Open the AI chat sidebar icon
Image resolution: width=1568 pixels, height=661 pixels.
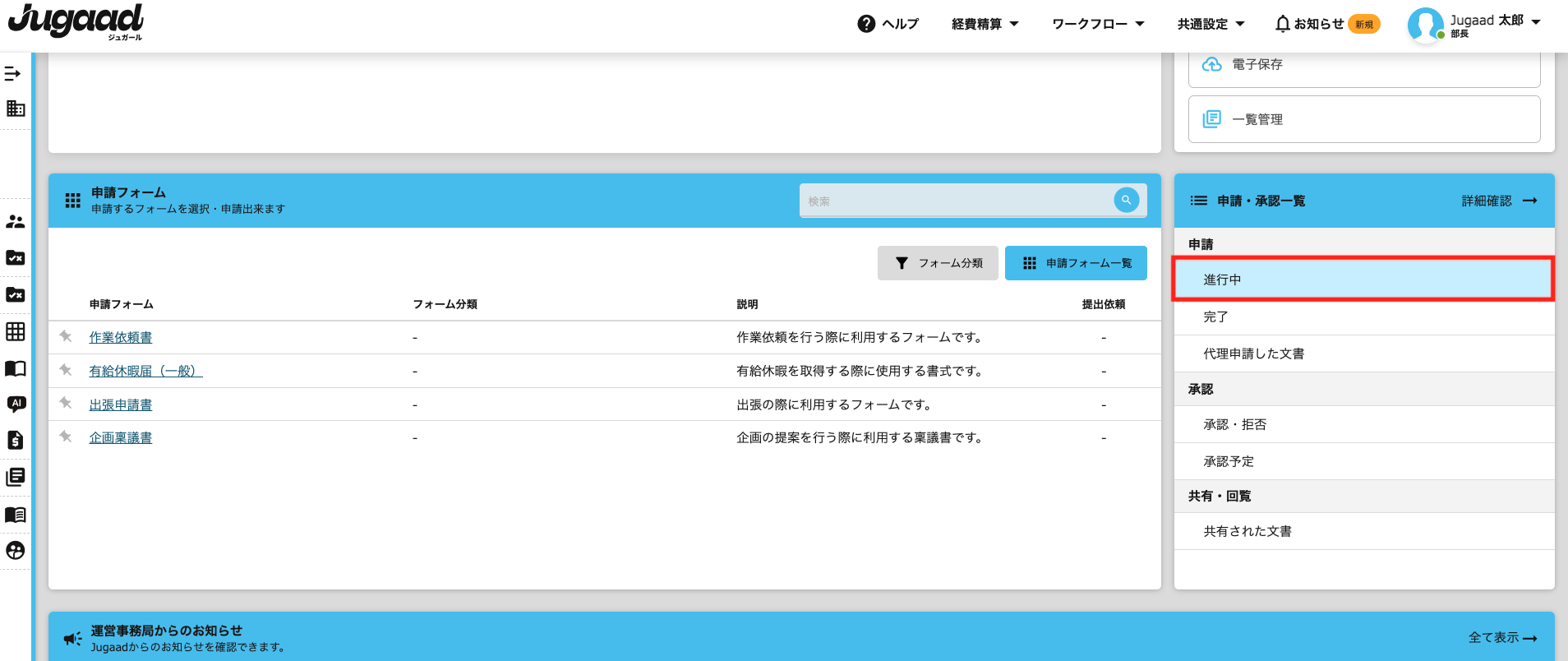pyautogui.click(x=16, y=404)
